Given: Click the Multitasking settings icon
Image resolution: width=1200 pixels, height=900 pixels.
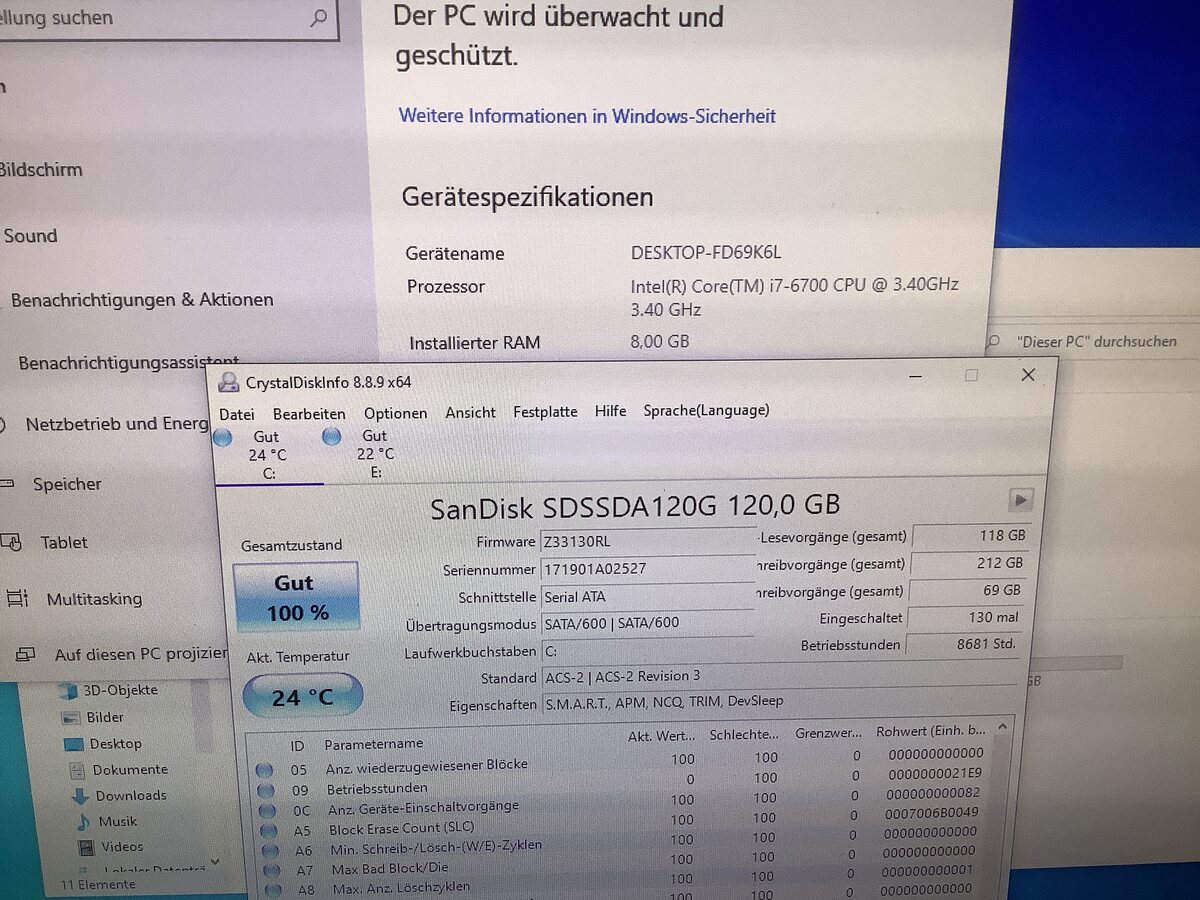Looking at the screenshot, I should click(17, 599).
